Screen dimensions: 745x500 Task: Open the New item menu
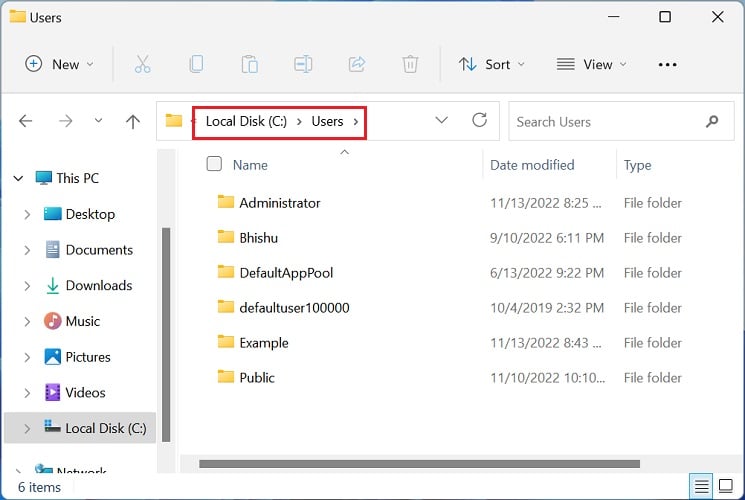tap(59, 64)
